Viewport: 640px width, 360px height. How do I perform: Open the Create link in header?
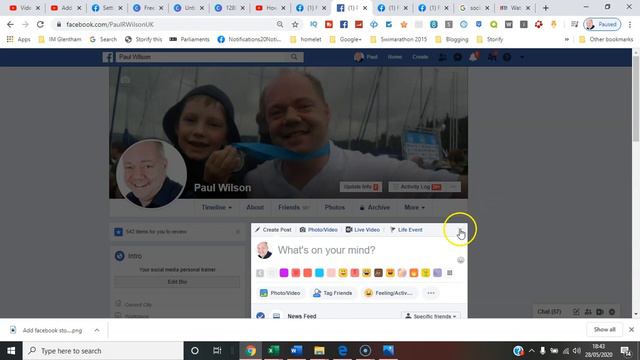point(420,57)
